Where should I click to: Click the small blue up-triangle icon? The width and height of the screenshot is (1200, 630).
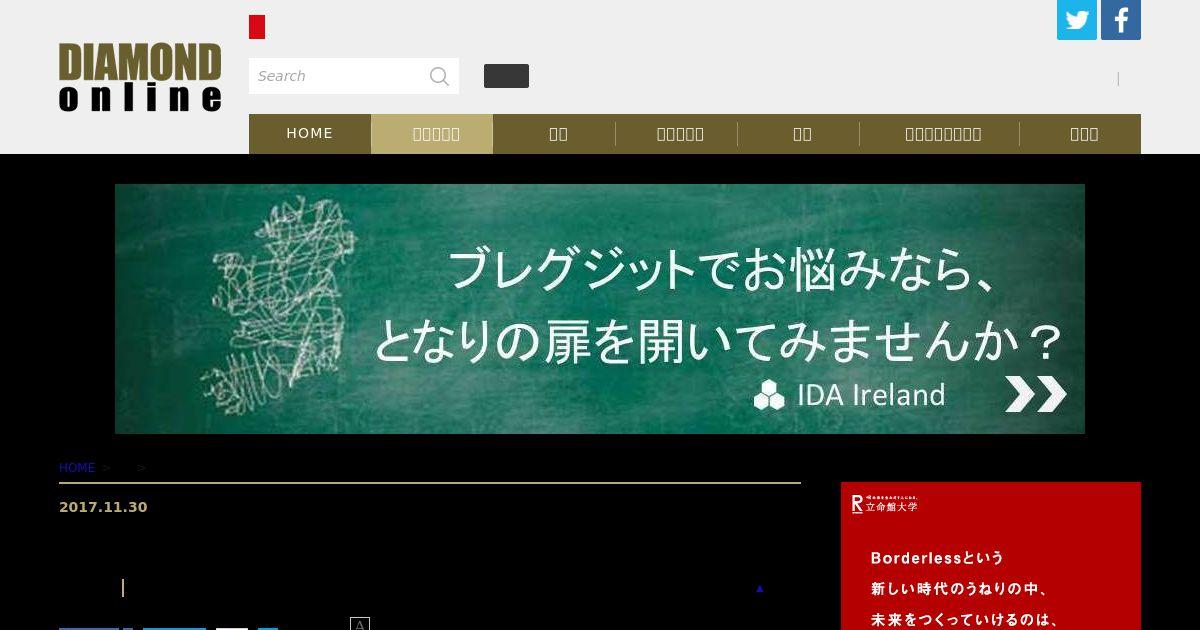tap(760, 589)
